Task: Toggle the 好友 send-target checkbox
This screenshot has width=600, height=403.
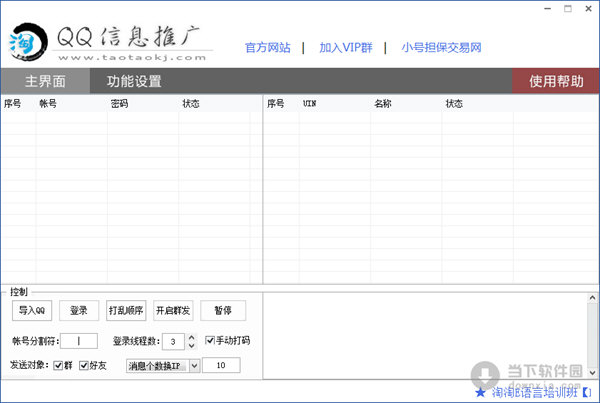Action: tap(83, 365)
